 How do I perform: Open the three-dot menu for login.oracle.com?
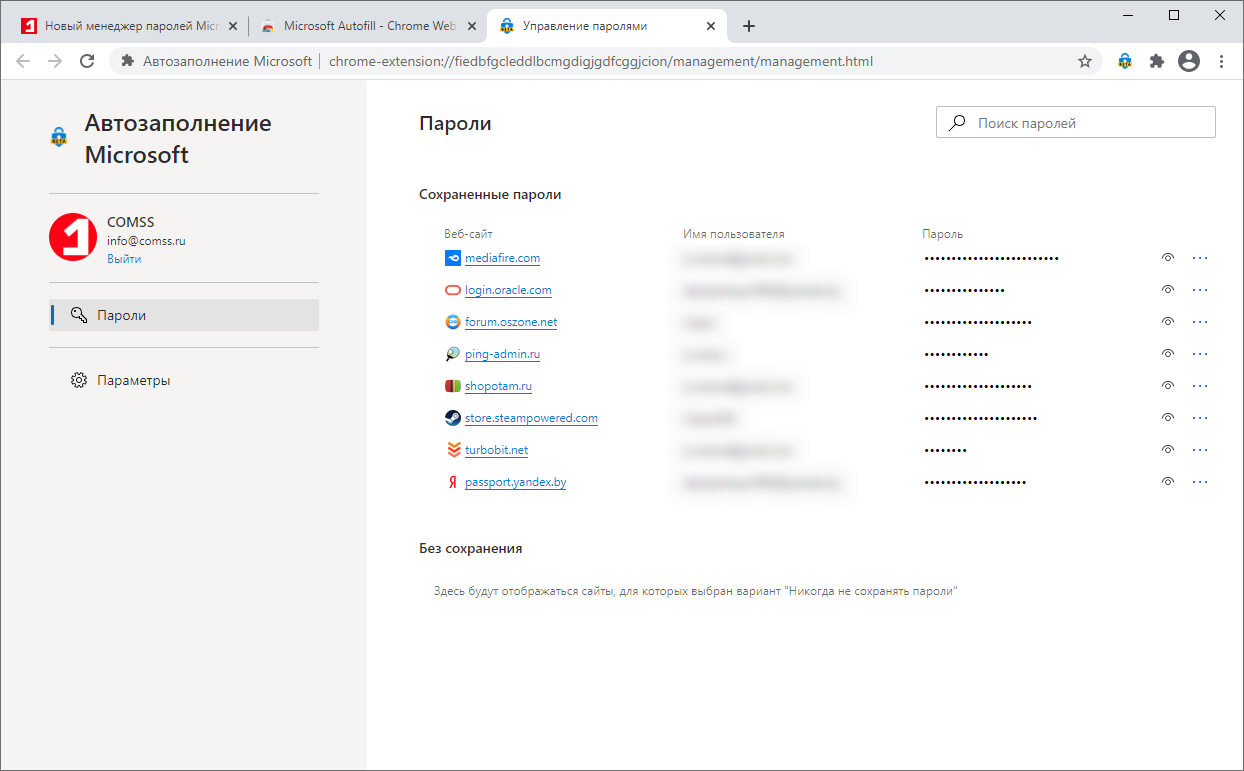(x=1200, y=290)
